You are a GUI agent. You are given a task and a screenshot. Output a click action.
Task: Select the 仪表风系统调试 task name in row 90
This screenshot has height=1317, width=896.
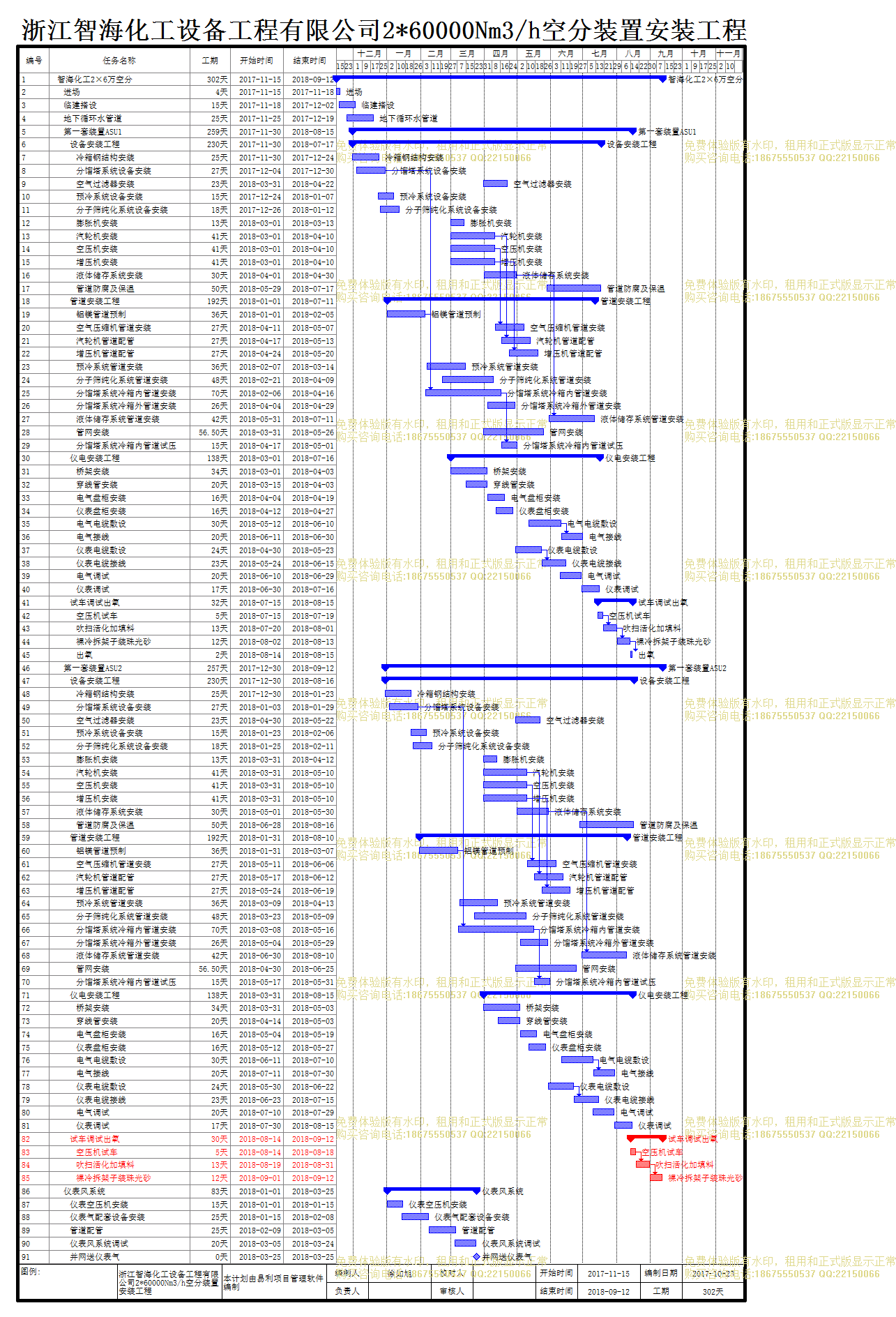[x=99, y=1244]
